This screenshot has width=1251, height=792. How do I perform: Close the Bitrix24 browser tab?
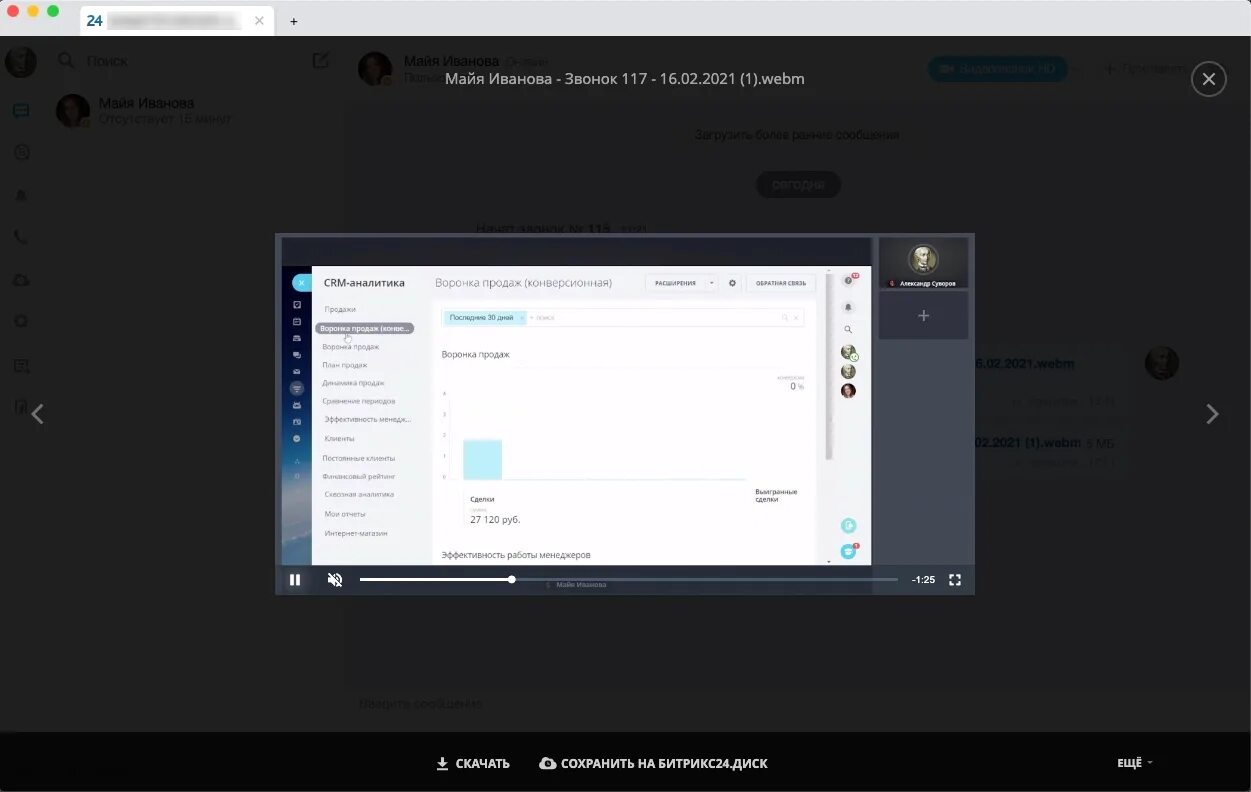(259, 21)
